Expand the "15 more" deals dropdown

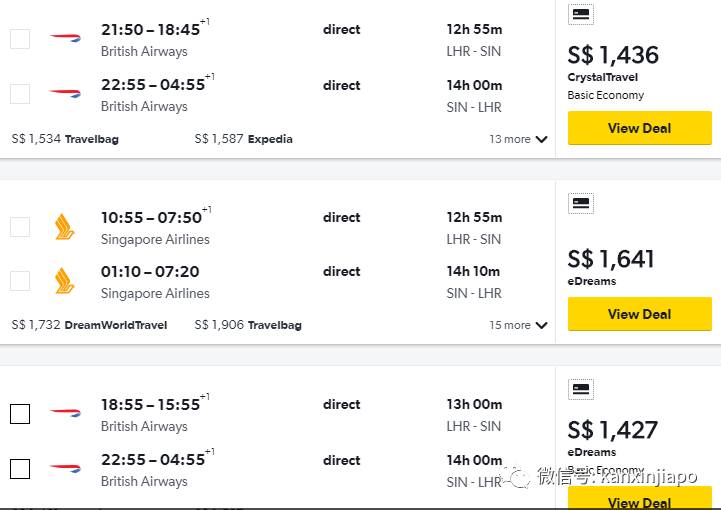(518, 325)
